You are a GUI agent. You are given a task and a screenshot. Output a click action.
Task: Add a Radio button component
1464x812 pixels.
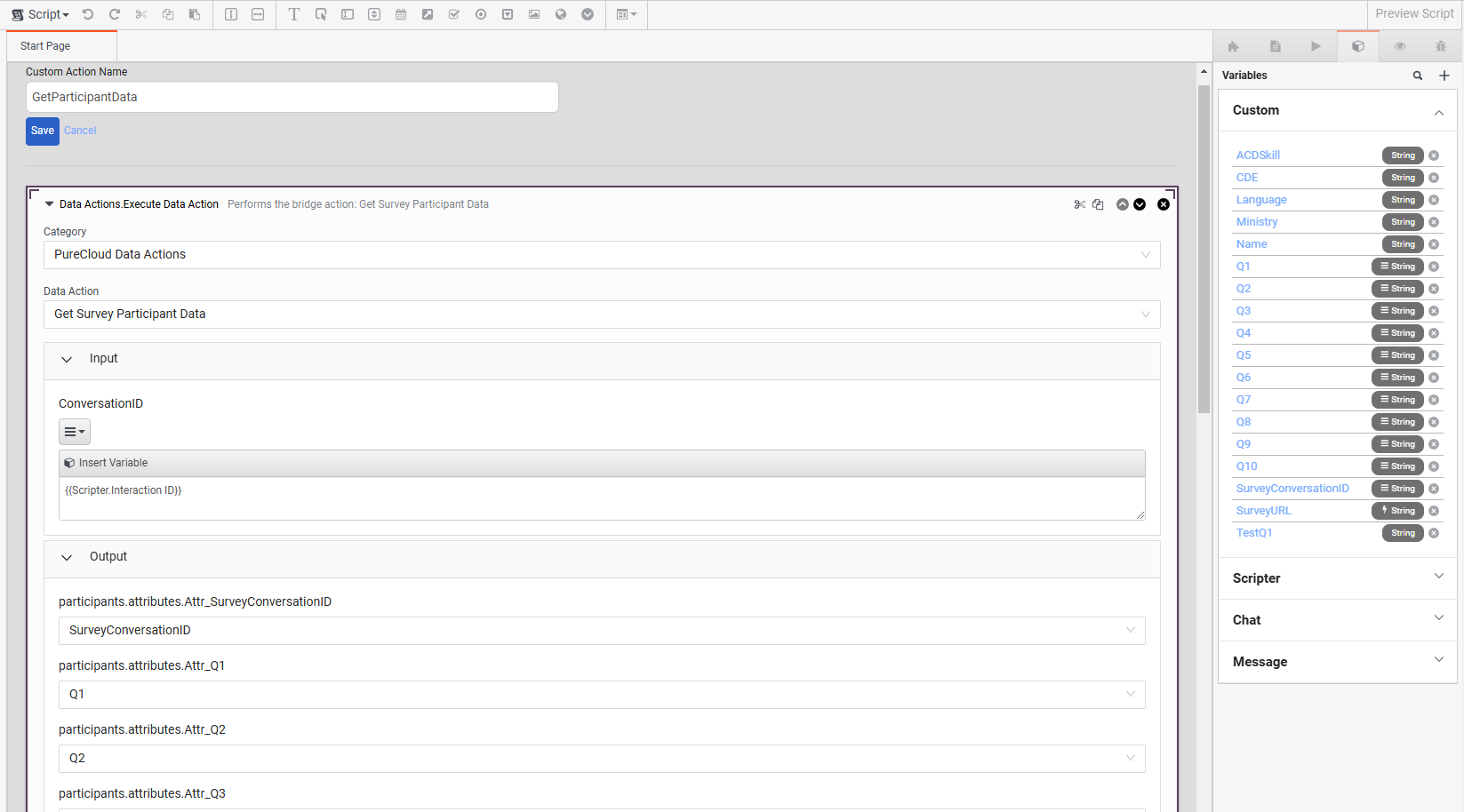481,14
